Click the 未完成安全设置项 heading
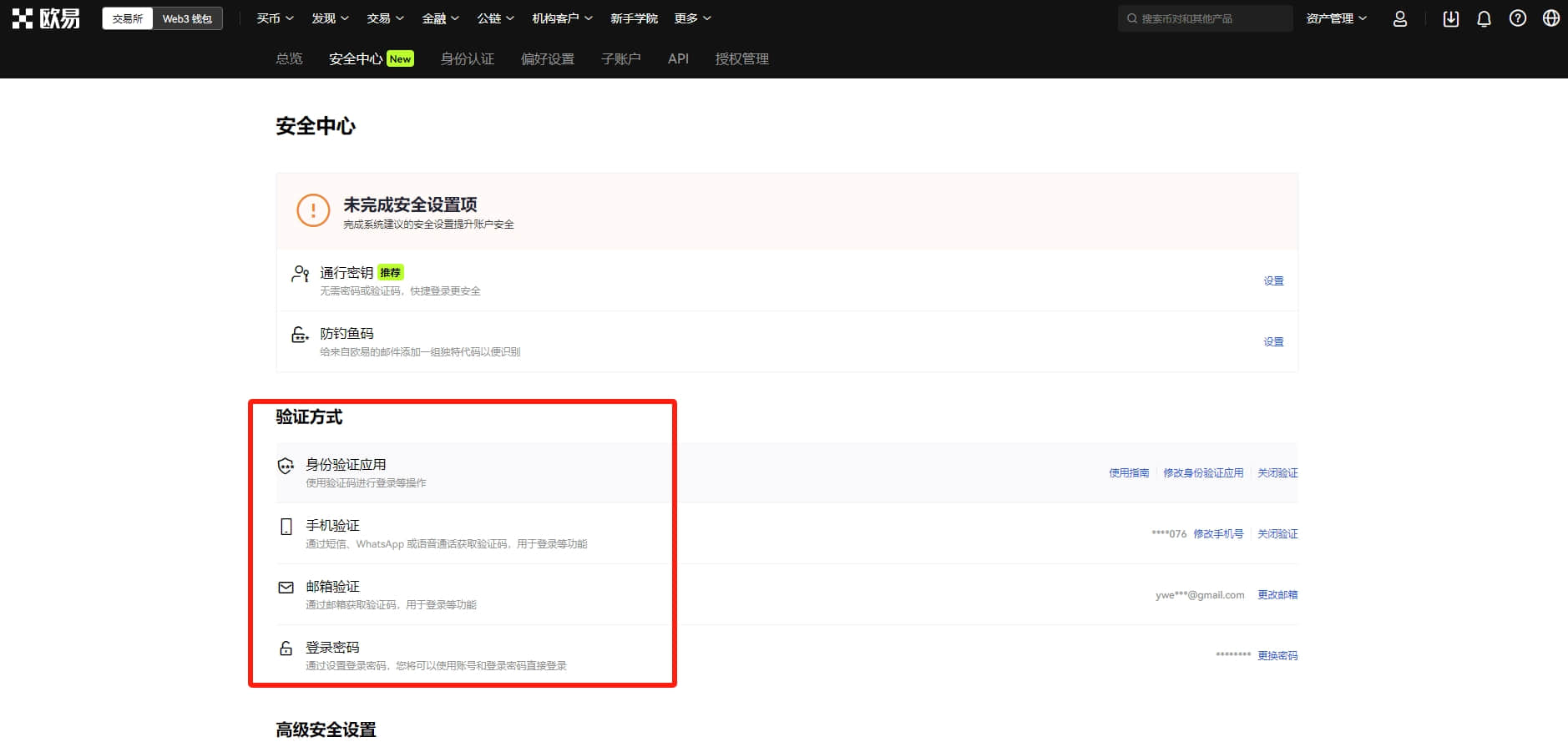The image size is (1568, 742). pos(410,204)
